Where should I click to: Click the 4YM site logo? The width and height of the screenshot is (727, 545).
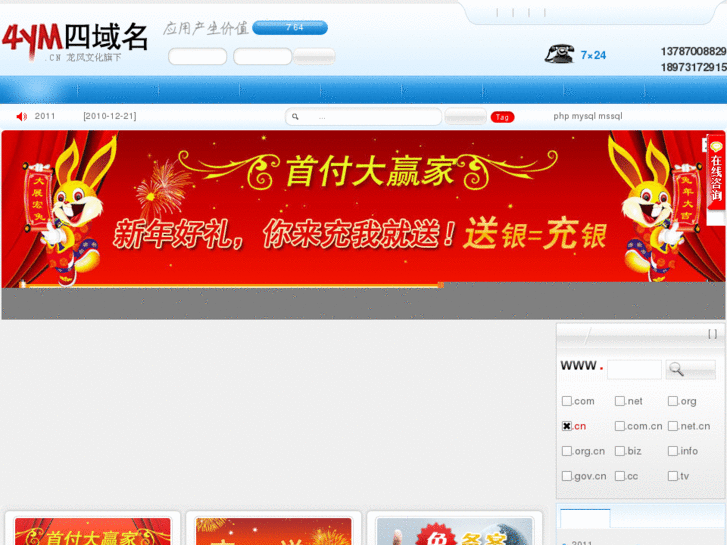75,42
